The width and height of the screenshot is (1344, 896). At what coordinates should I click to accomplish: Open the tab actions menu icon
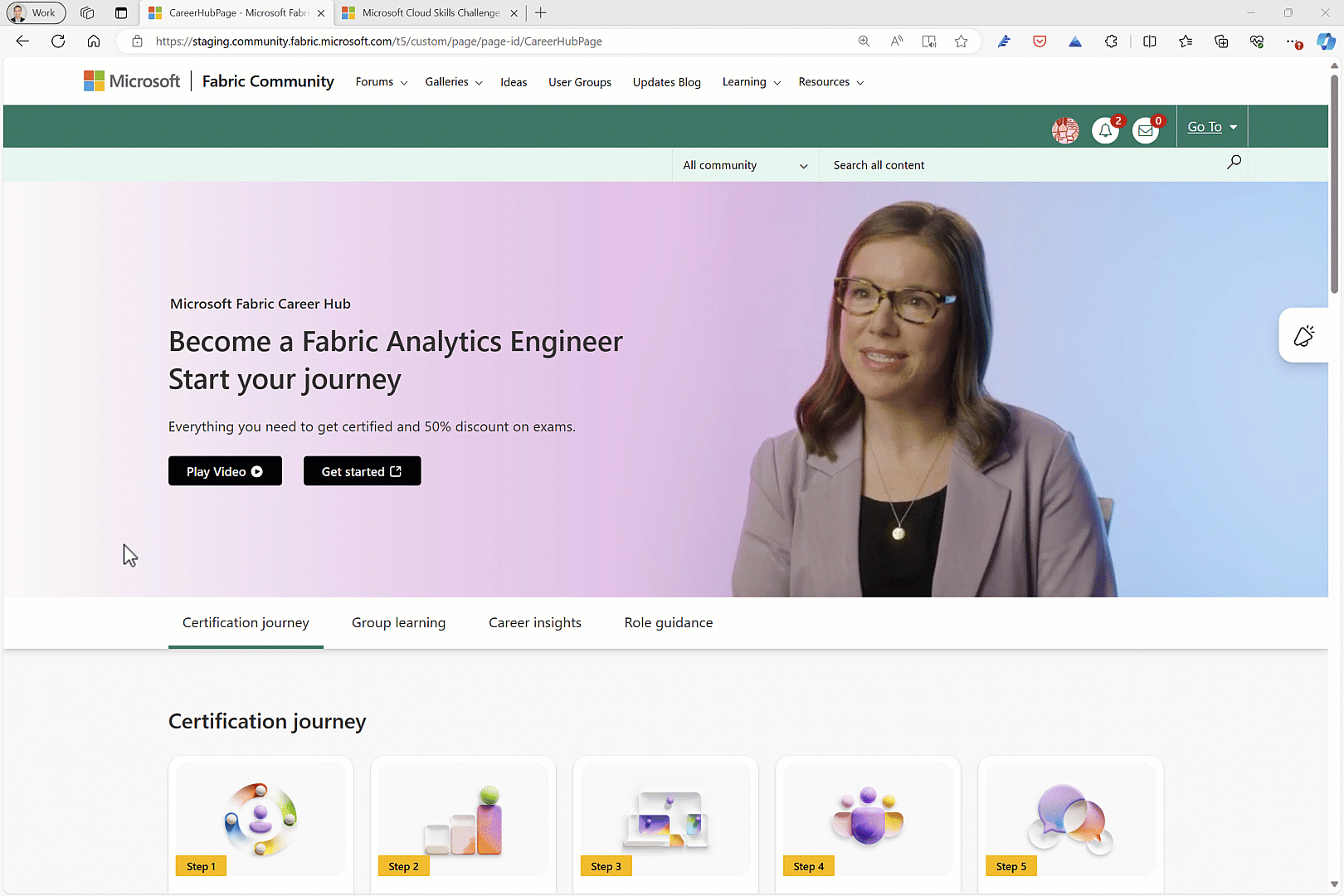[x=121, y=12]
